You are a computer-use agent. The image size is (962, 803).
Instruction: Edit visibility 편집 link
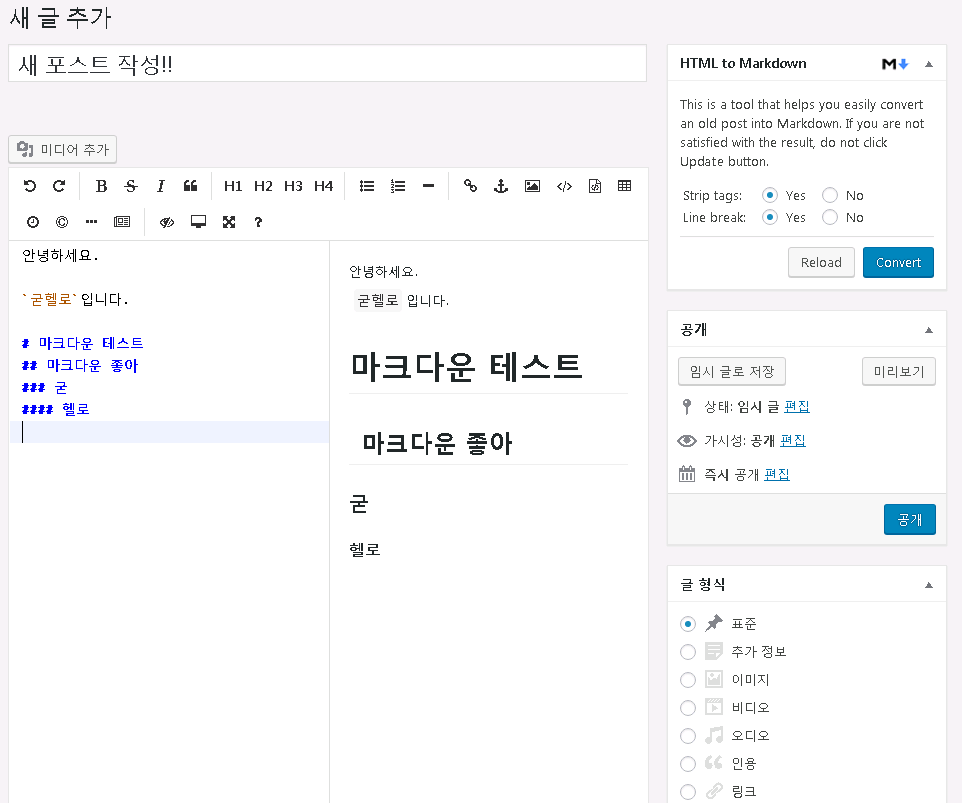(793, 440)
